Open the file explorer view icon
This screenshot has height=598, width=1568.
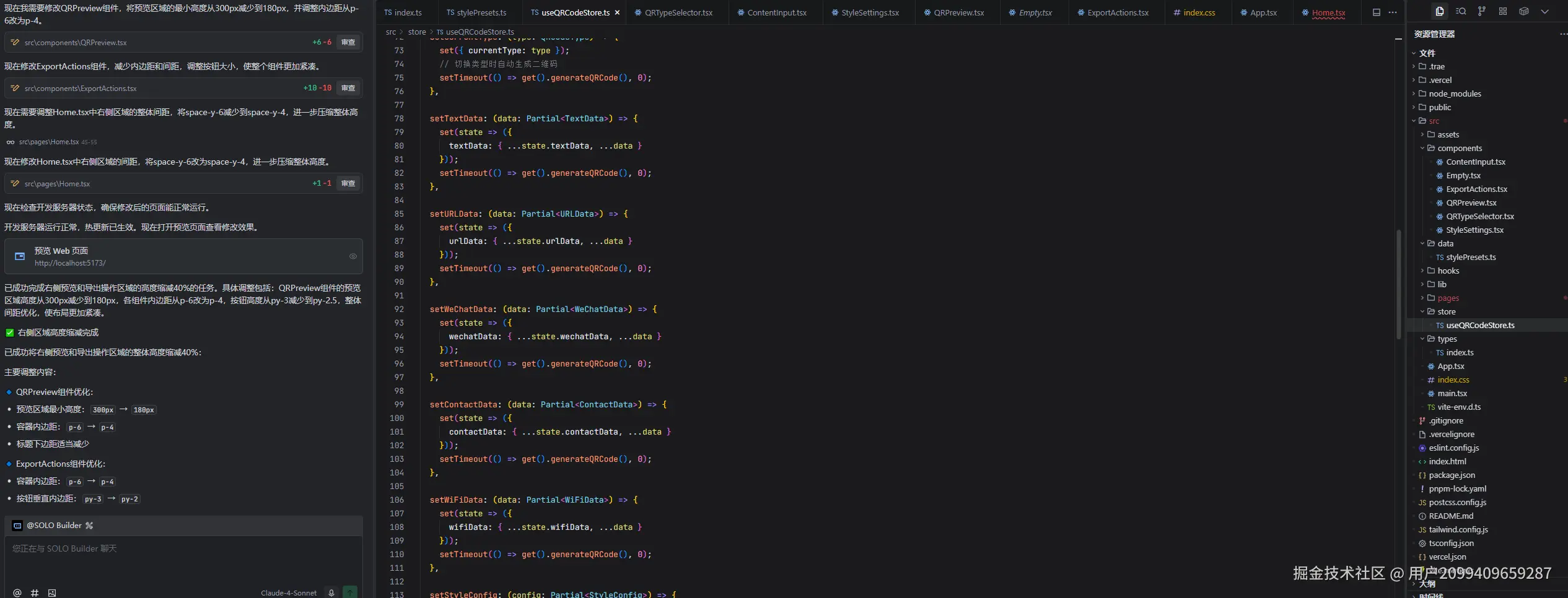click(x=1440, y=11)
